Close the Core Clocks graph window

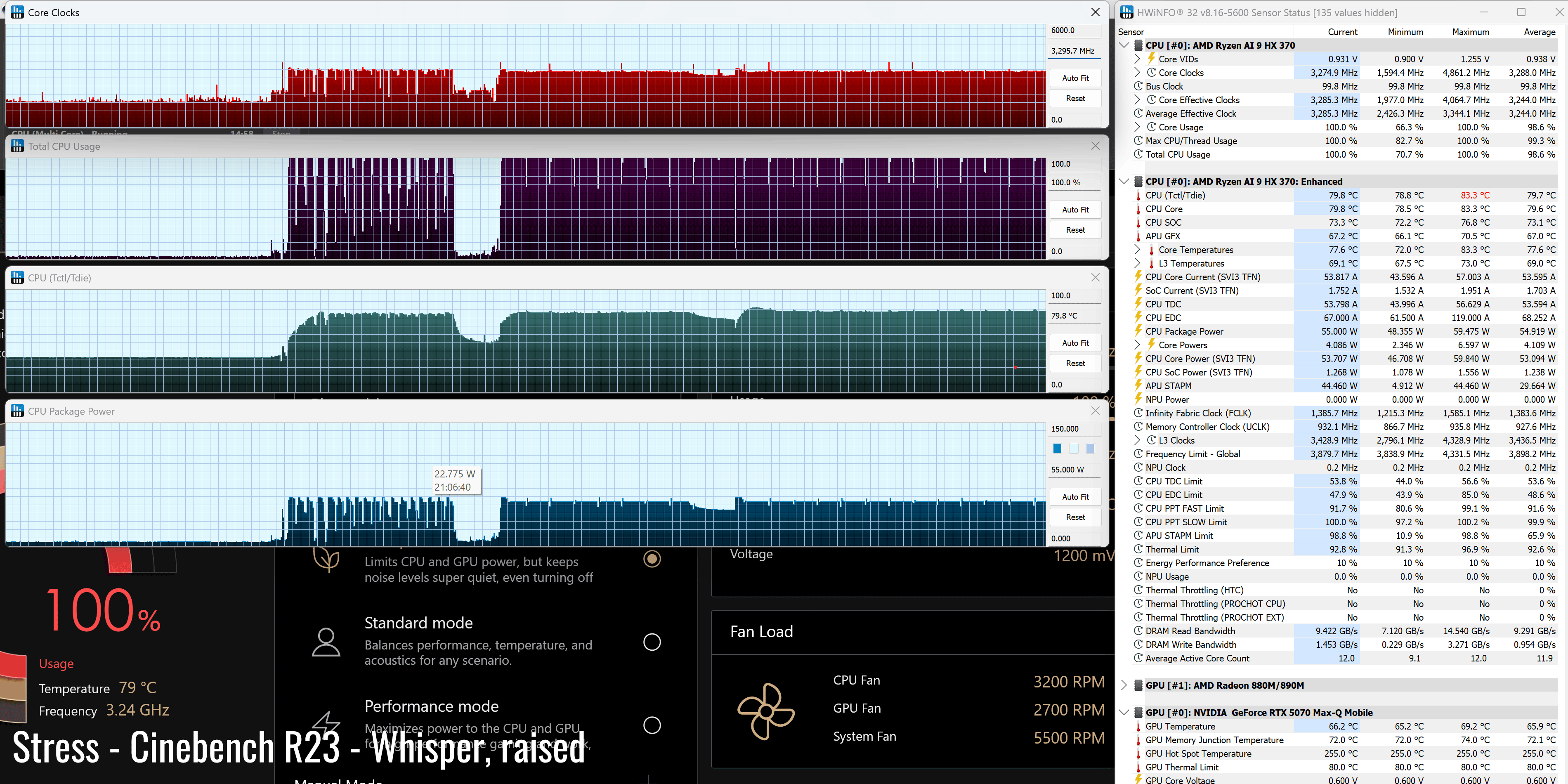[x=1095, y=12]
